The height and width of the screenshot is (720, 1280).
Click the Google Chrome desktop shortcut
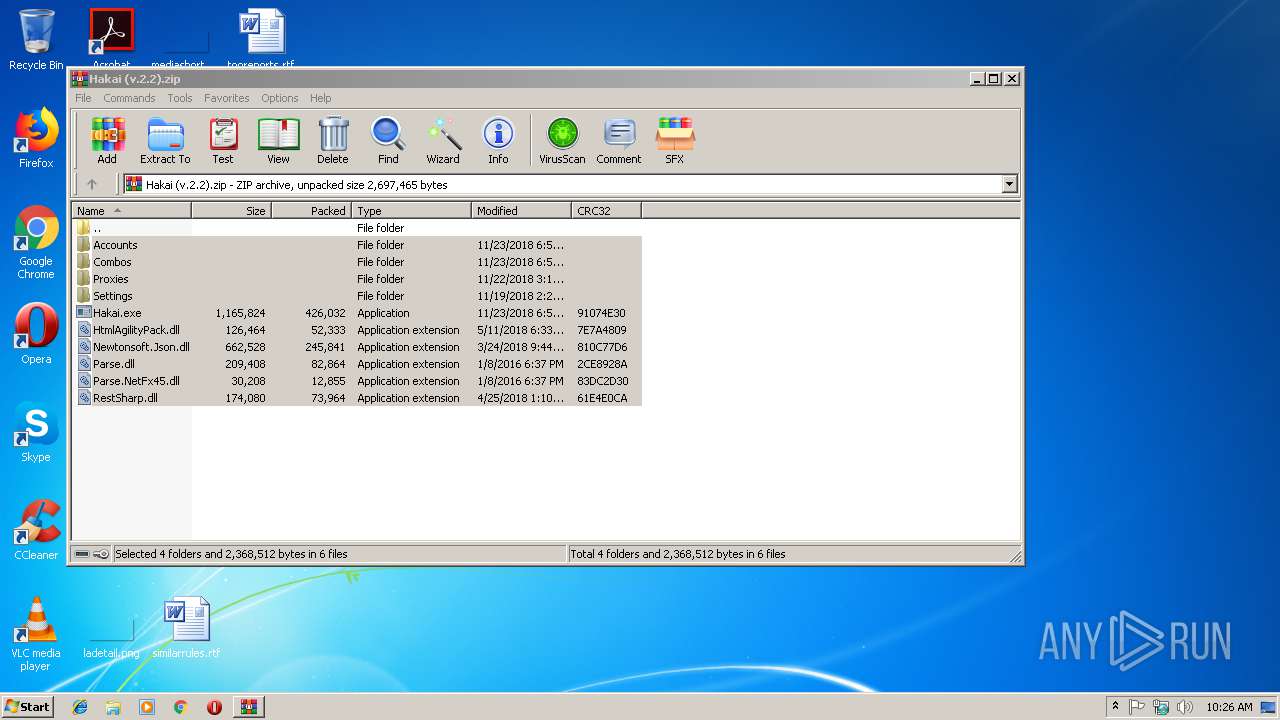point(36,242)
